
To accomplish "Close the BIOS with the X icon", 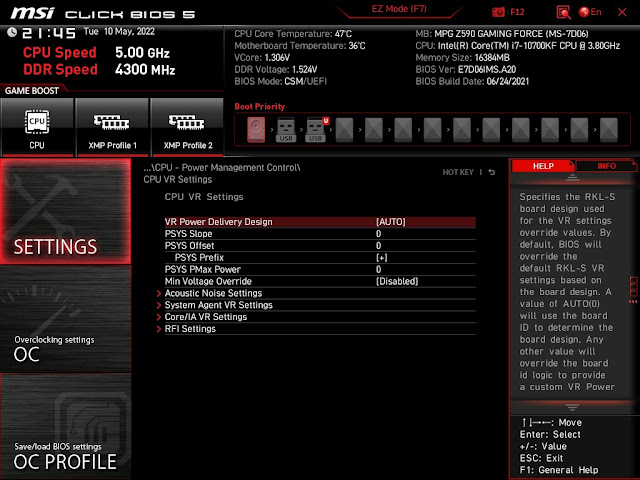I will [622, 12].
